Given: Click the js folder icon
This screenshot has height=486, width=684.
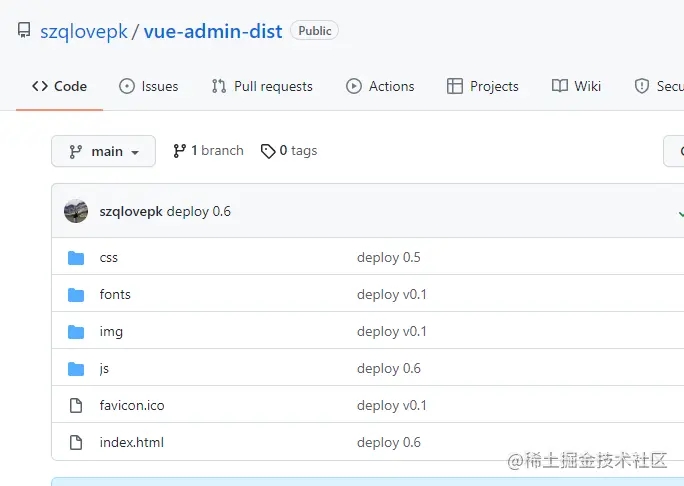Looking at the screenshot, I should (76, 369).
